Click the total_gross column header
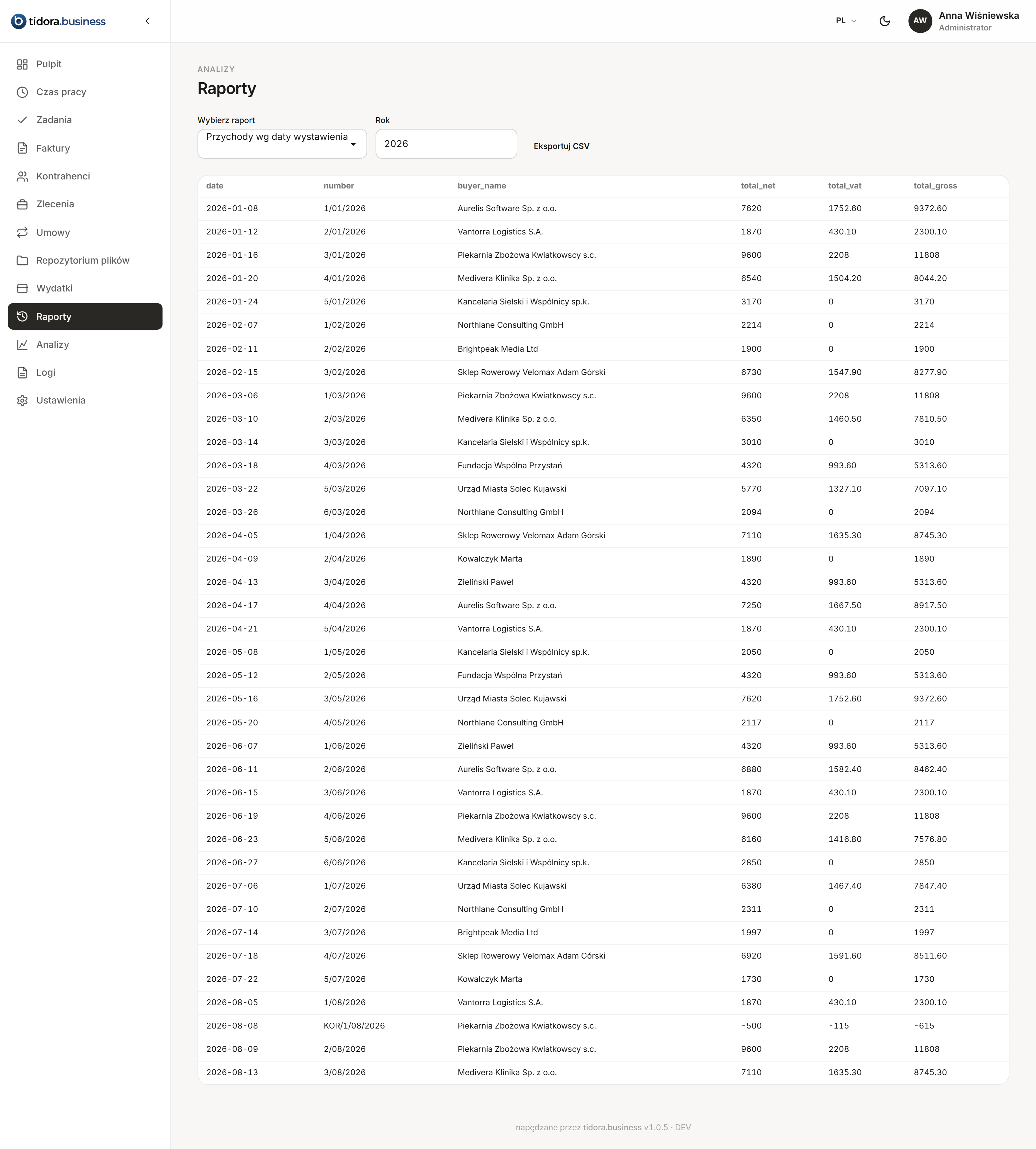Screen dimensions: 1036x1149 coord(935,186)
